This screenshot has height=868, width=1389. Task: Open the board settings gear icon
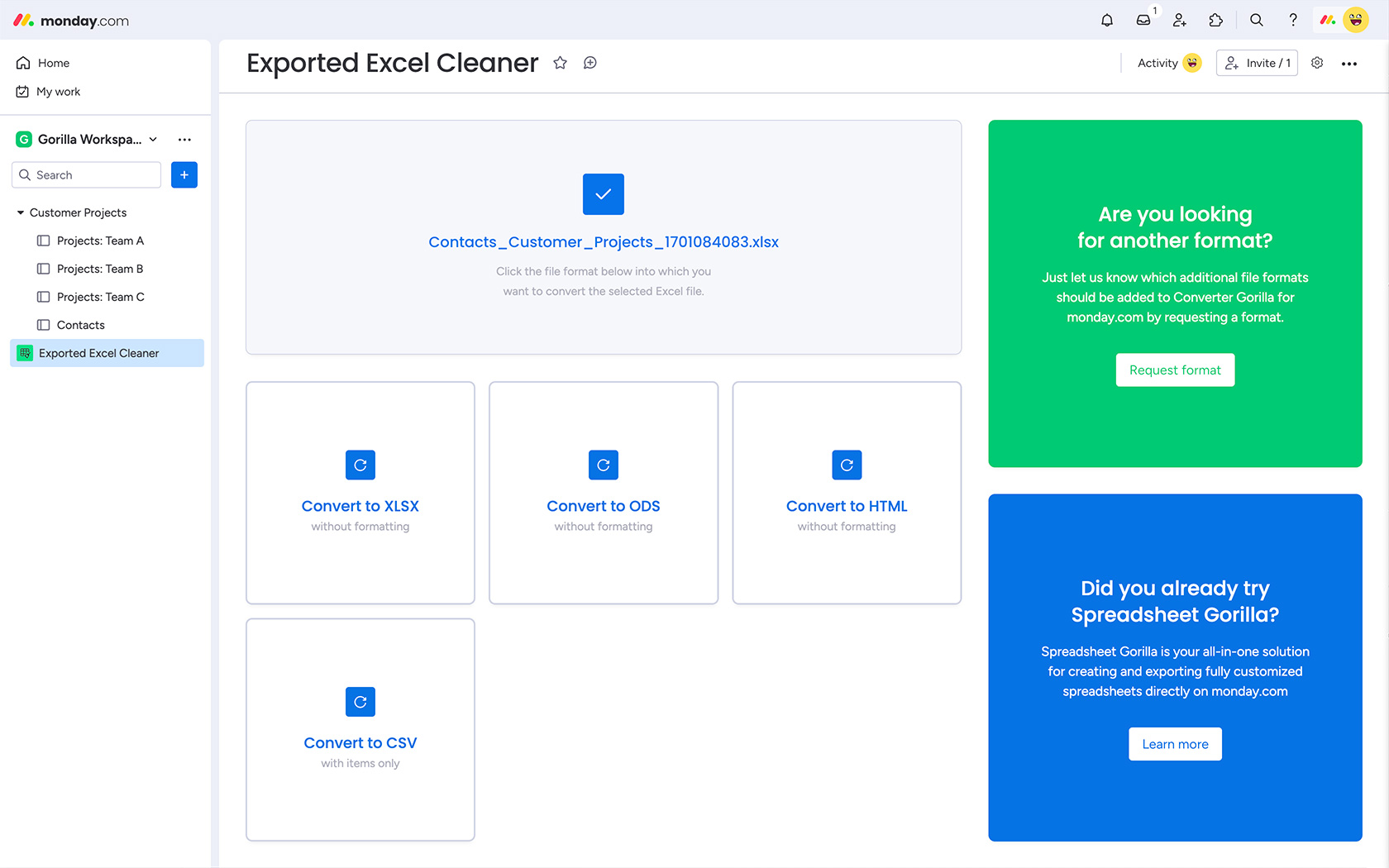pos(1317,63)
